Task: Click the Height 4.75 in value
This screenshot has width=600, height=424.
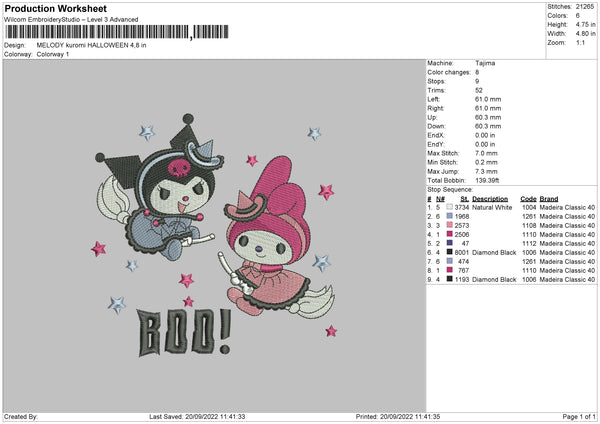Action: (585, 24)
